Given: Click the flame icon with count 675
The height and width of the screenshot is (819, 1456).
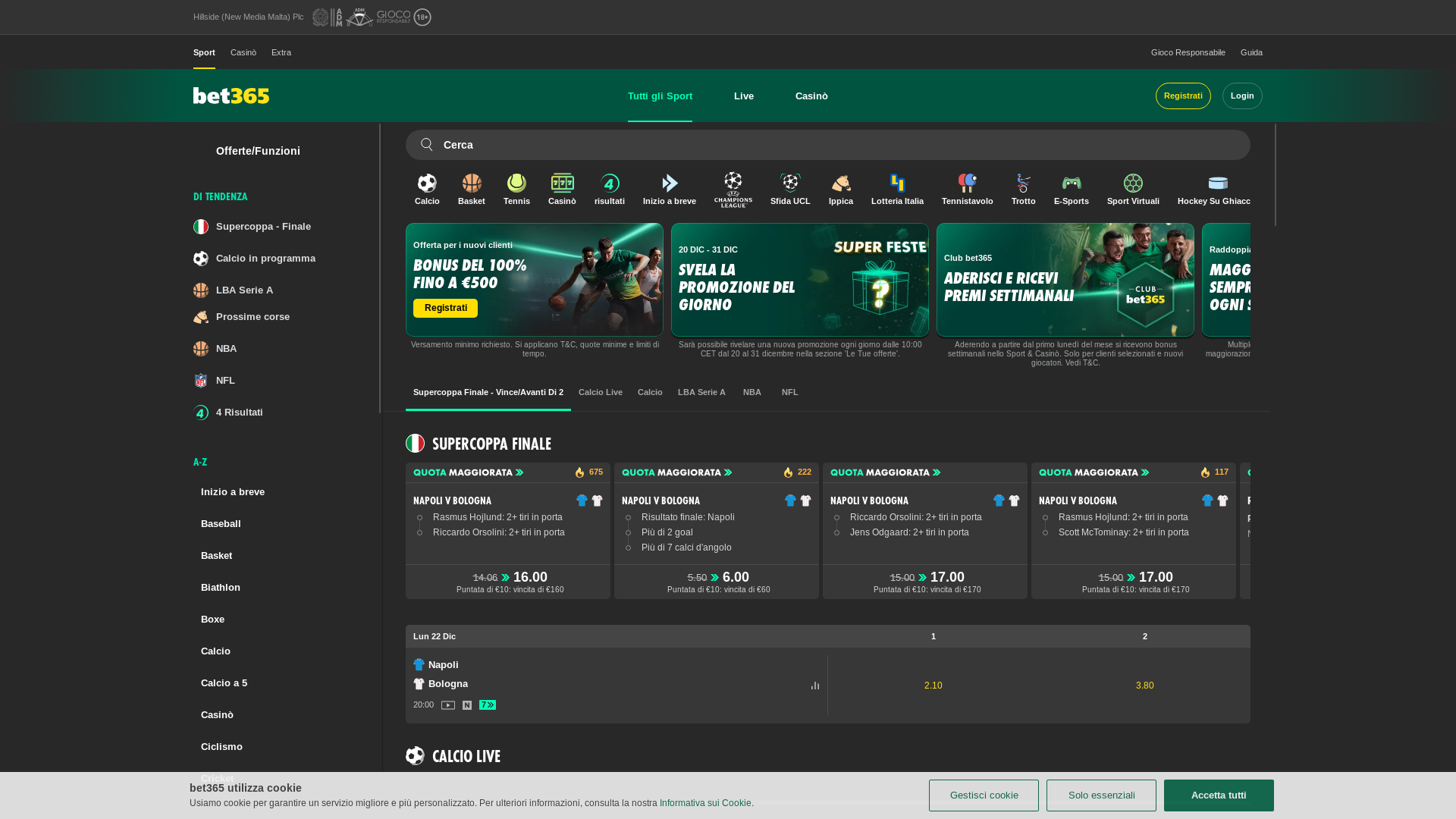Looking at the screenshot, I should (579, 472).
